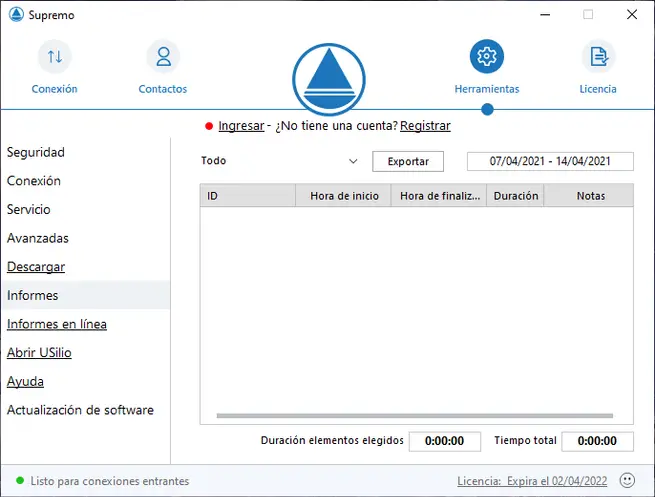The height and width of the screenshot is (497, 655).
Task: Open the Conexión arrows icon
Action: 54,57
